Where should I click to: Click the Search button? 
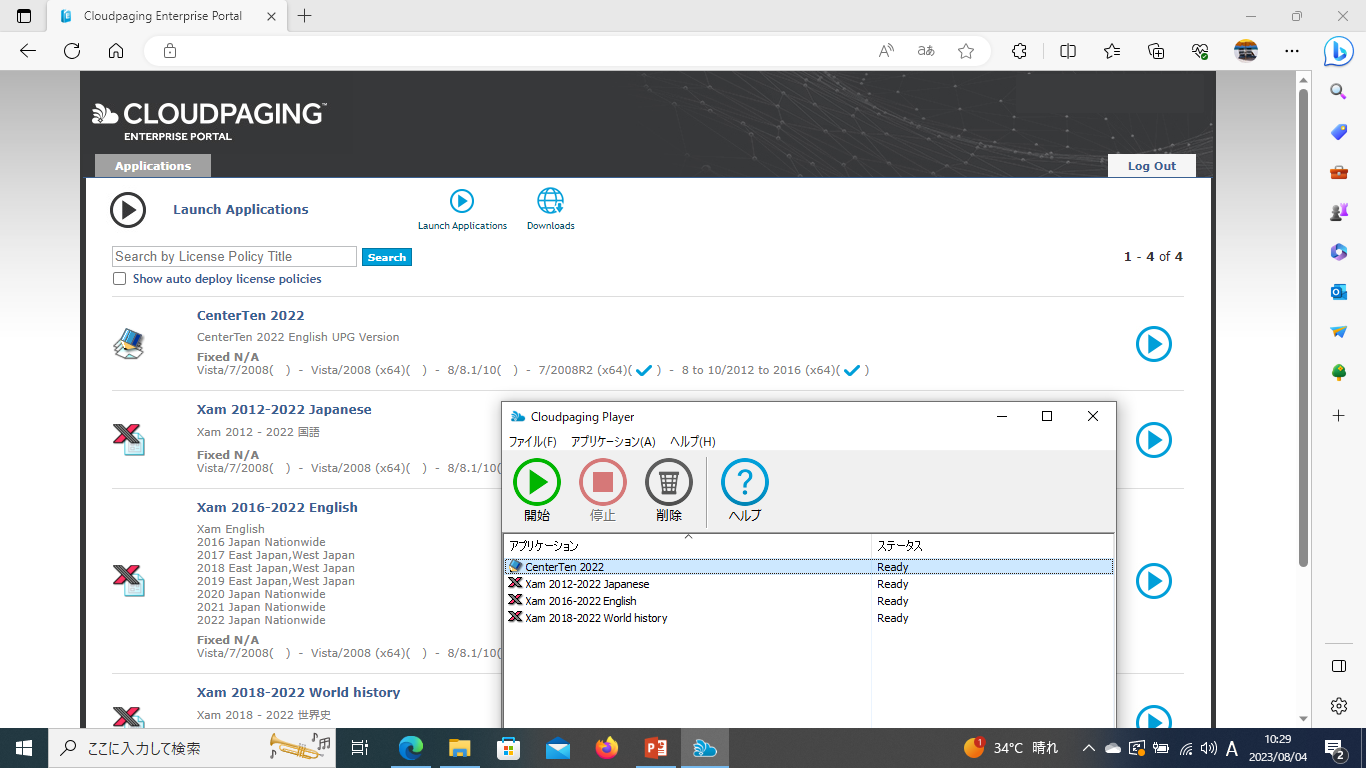386,256
